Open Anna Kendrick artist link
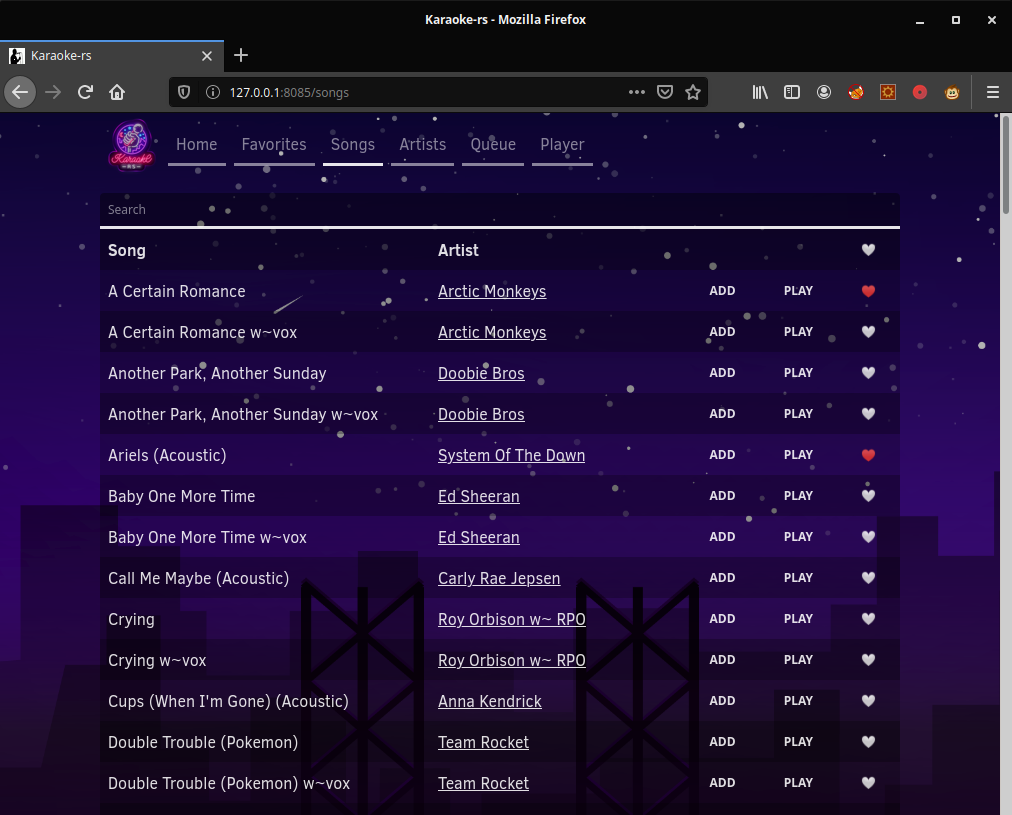 [x=490, y=701]
